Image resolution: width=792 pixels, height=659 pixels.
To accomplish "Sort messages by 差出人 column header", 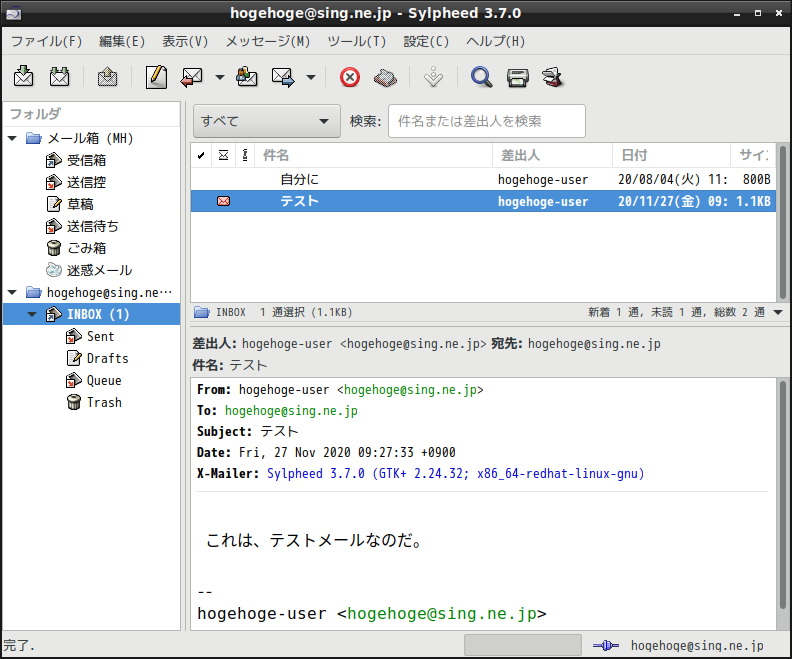I will [553, 155].
